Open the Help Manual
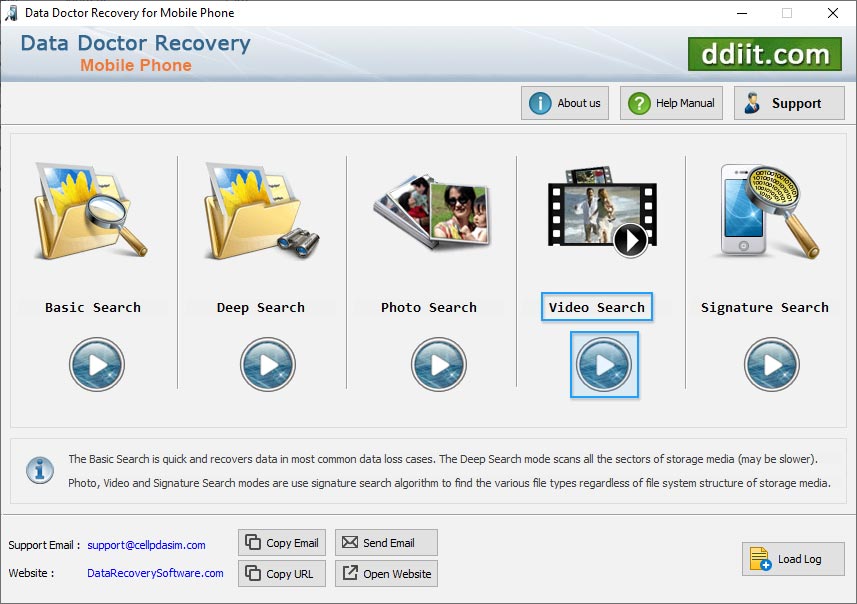 (x=670, y=102)
